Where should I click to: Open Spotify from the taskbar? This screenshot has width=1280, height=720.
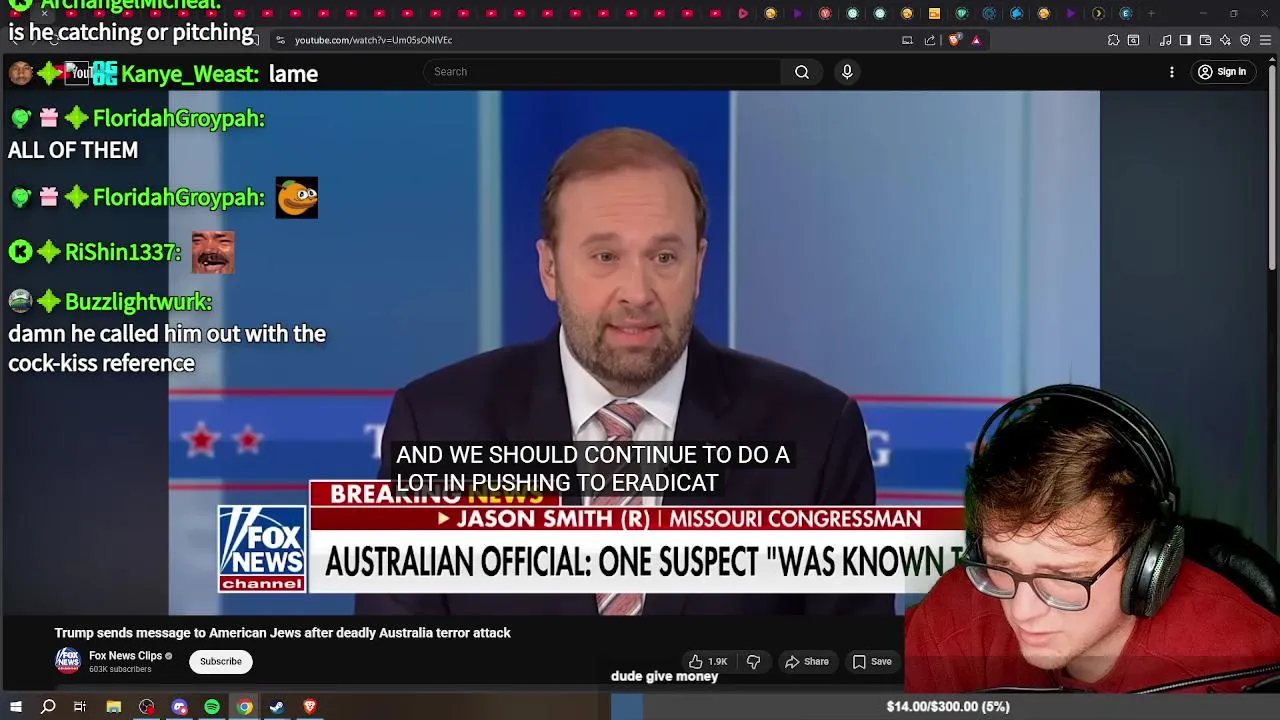click(x=212, y=707)
